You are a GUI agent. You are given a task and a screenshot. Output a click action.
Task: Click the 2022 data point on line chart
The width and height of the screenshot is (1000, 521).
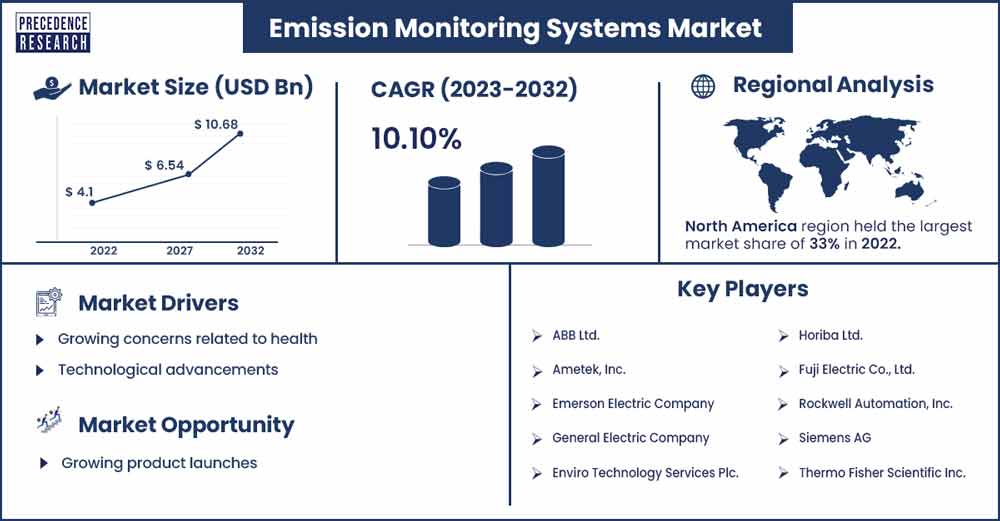[x=92, y=203]
